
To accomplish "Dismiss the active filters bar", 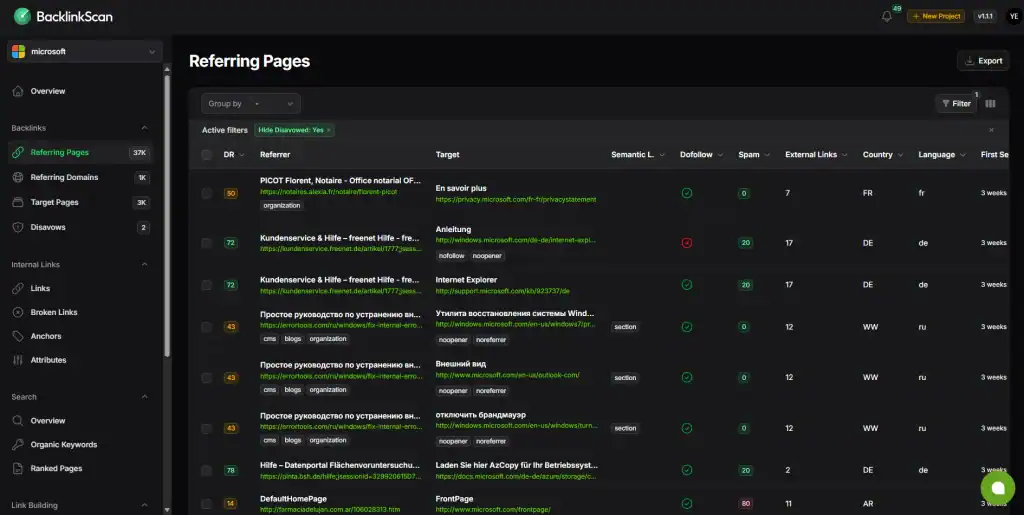I will point(991,130).
